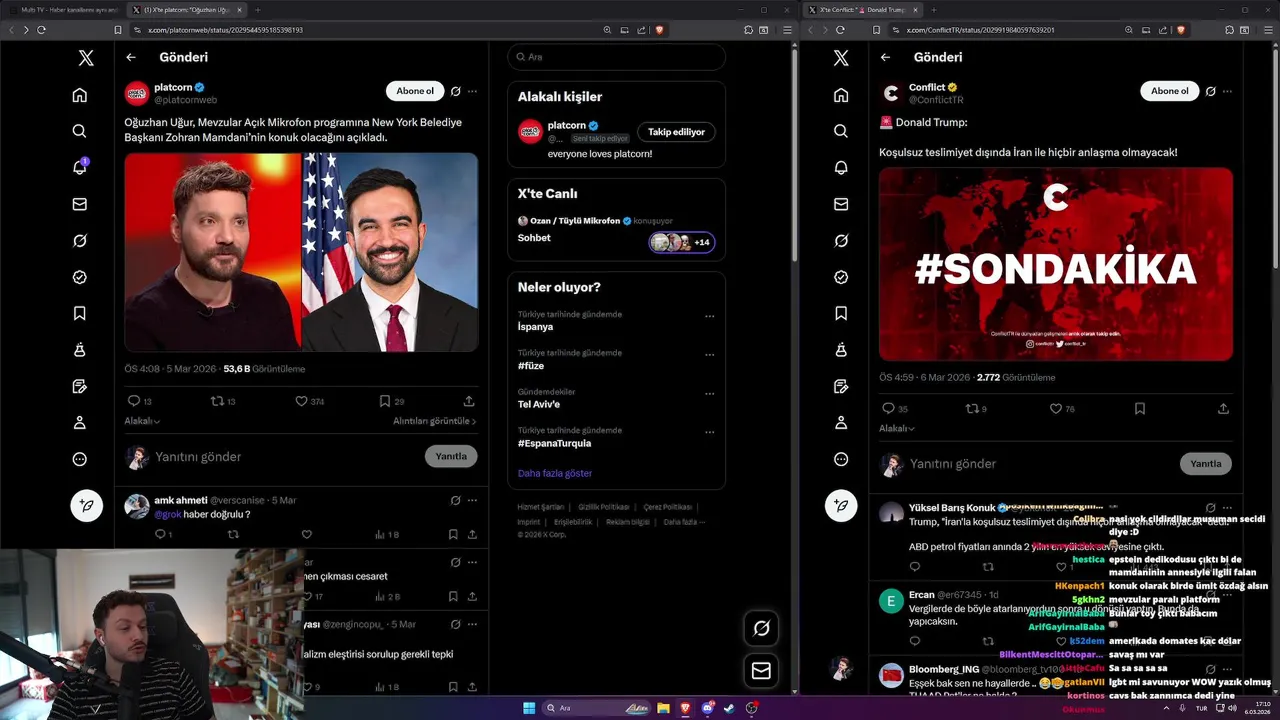This screenshot has width=1280, height=720.
Task: Open Profile icon in left X sidebar
Action: coord(79,423)
